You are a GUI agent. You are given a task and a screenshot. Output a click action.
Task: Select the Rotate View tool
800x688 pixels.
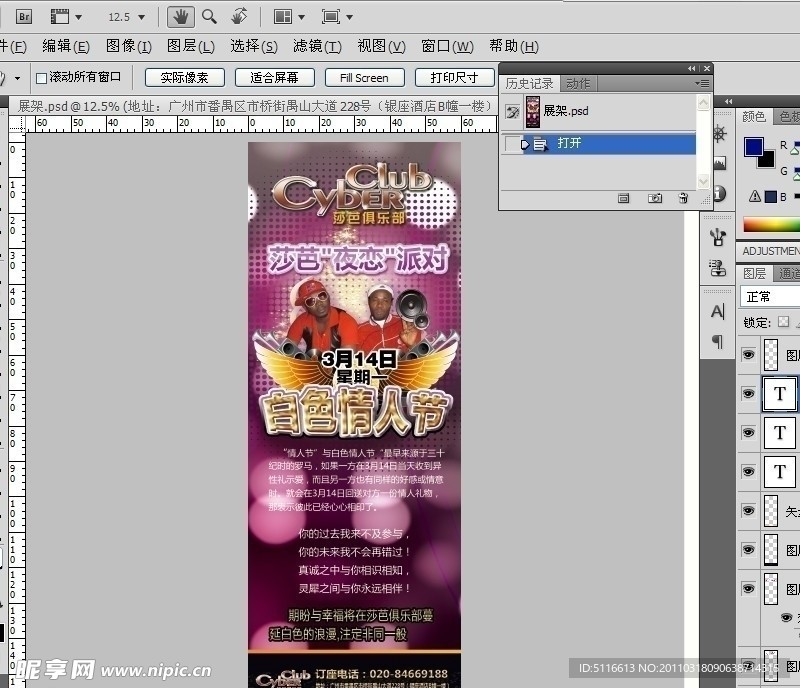(x=239, y=17)
